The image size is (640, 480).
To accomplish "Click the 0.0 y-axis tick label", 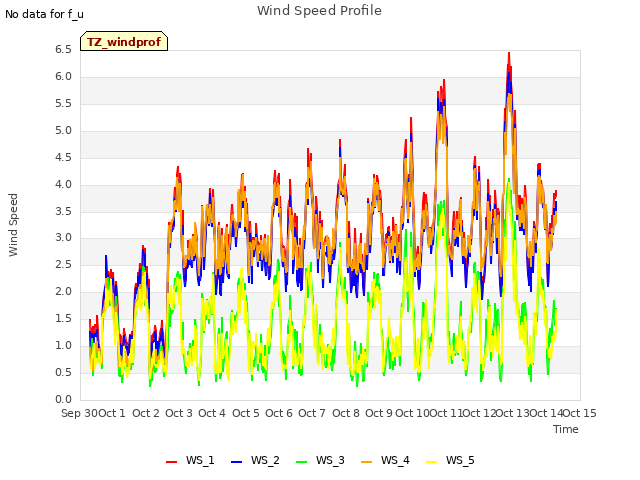I will click(x=63, y=399).
